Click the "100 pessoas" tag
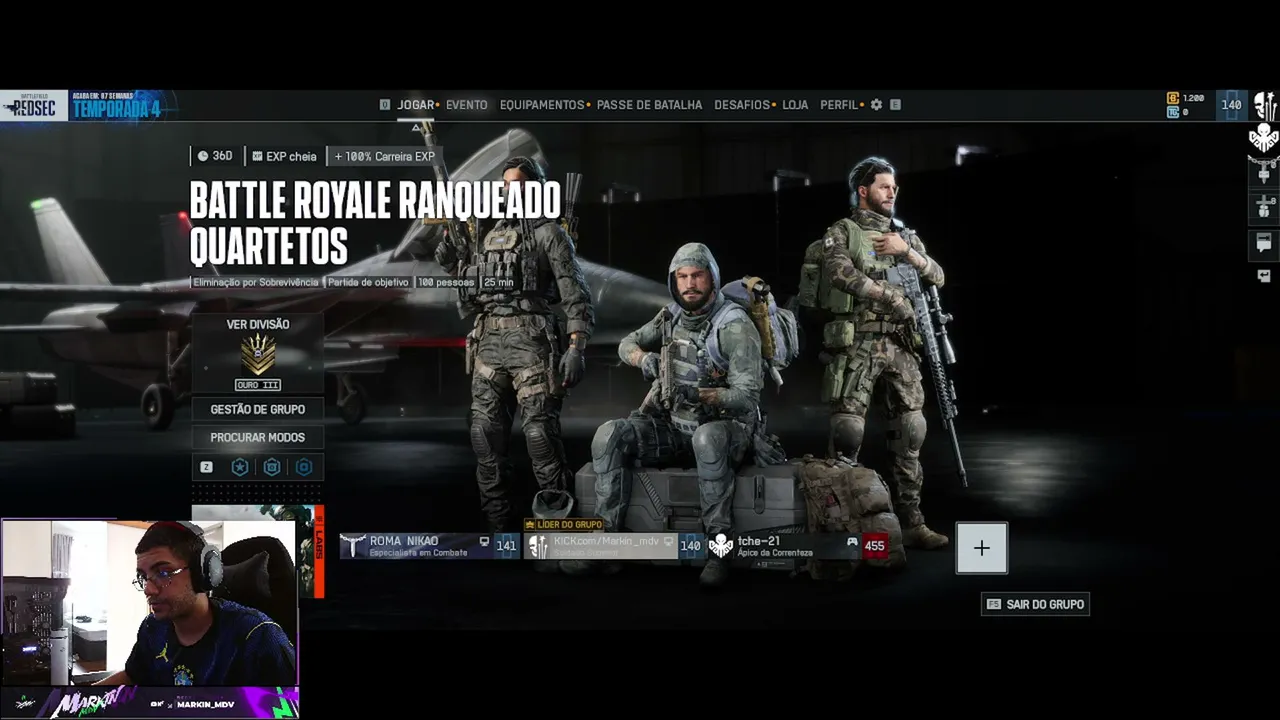This screenshot has width=1280, height=720. click(446, 282)
